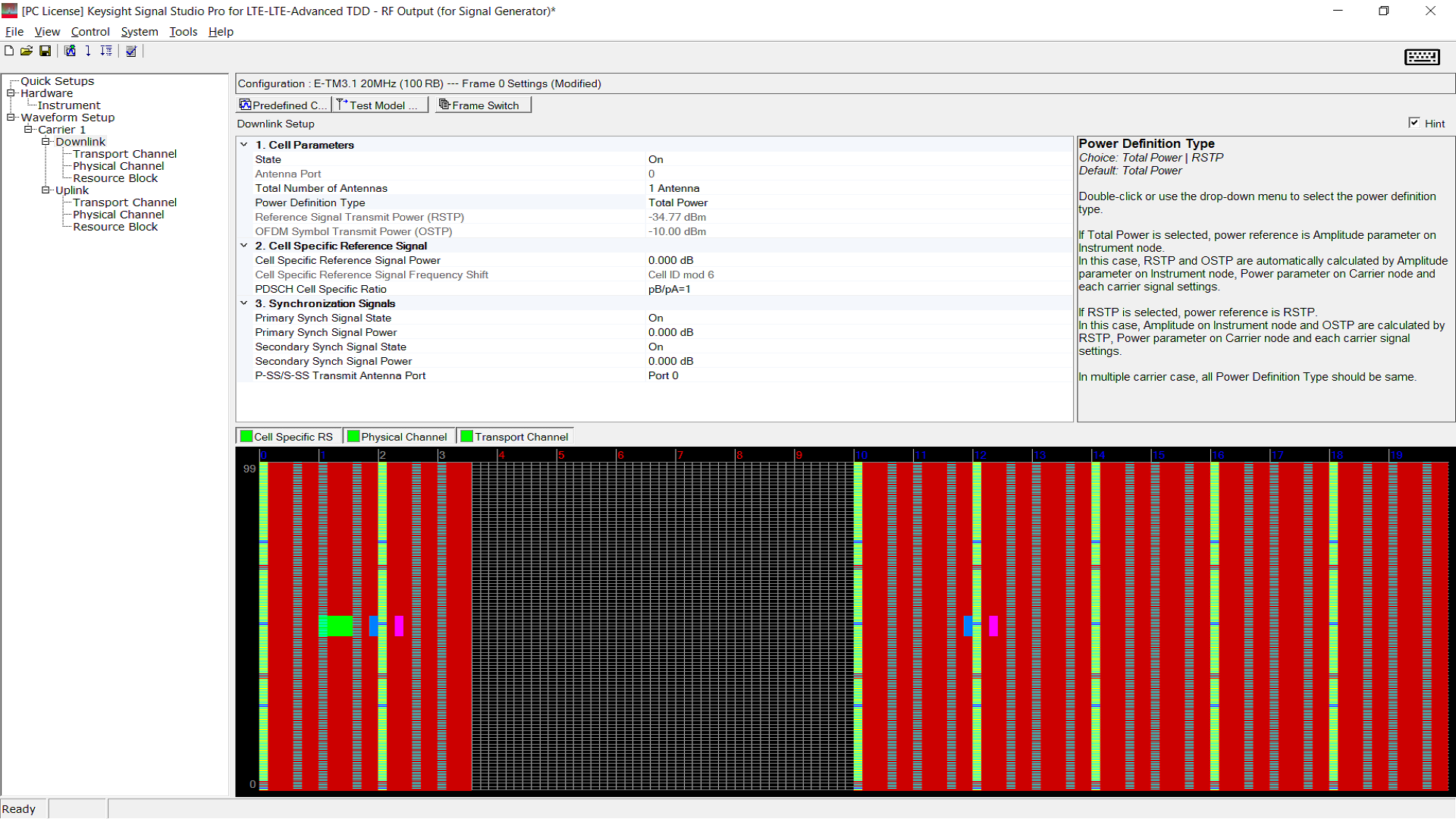
Task: Uncheck the Hint checkbox
Action: 1414,123
